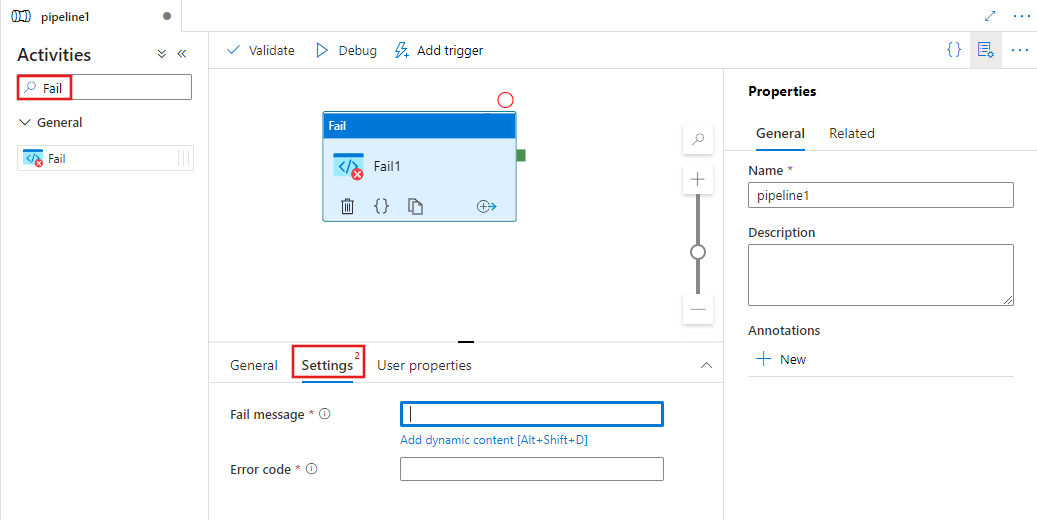Screen dimensions: 1037x520
Task: Click the Error code input field
Action: (532, 469)
